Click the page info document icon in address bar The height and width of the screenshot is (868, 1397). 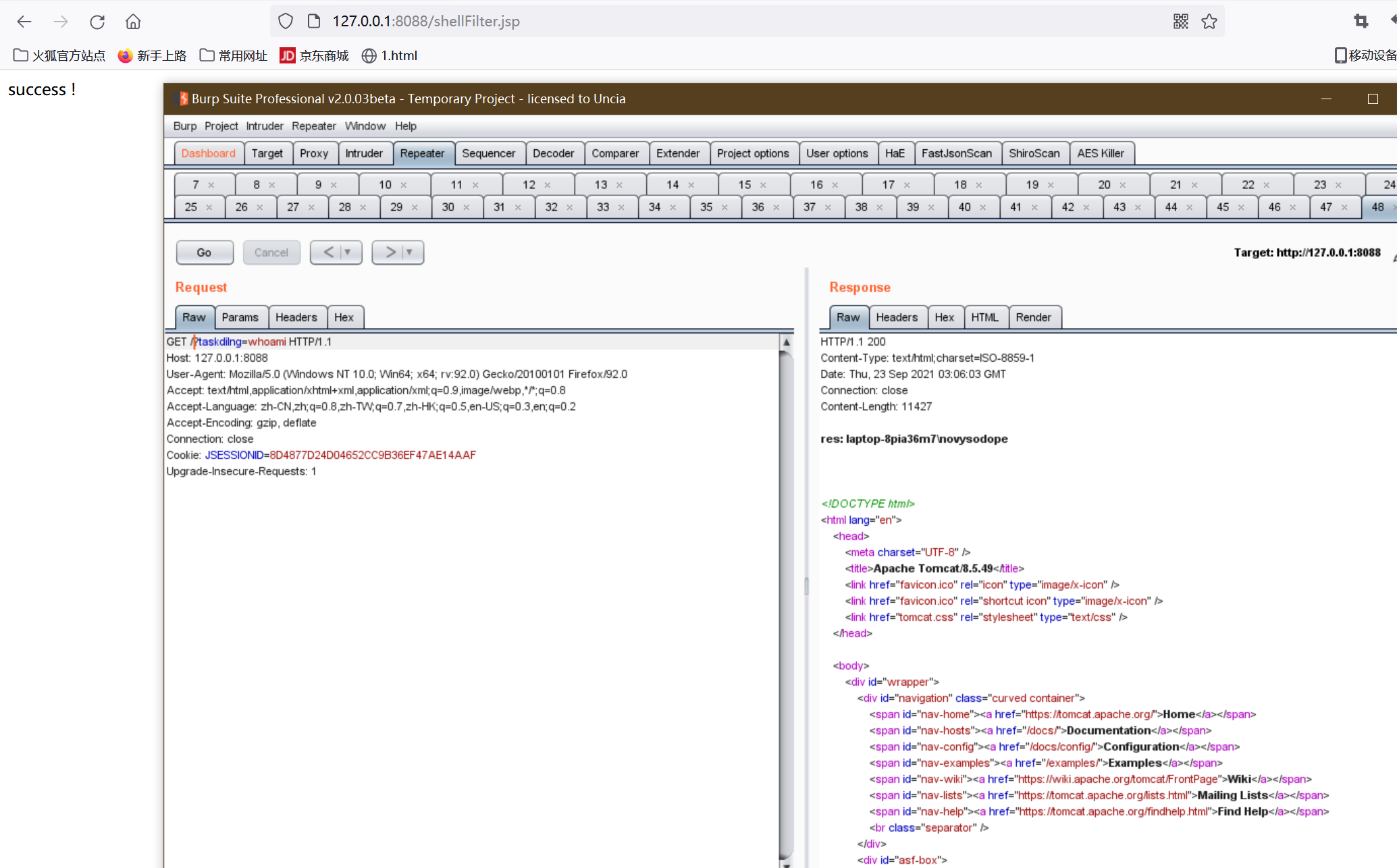(x=314, y=22)
